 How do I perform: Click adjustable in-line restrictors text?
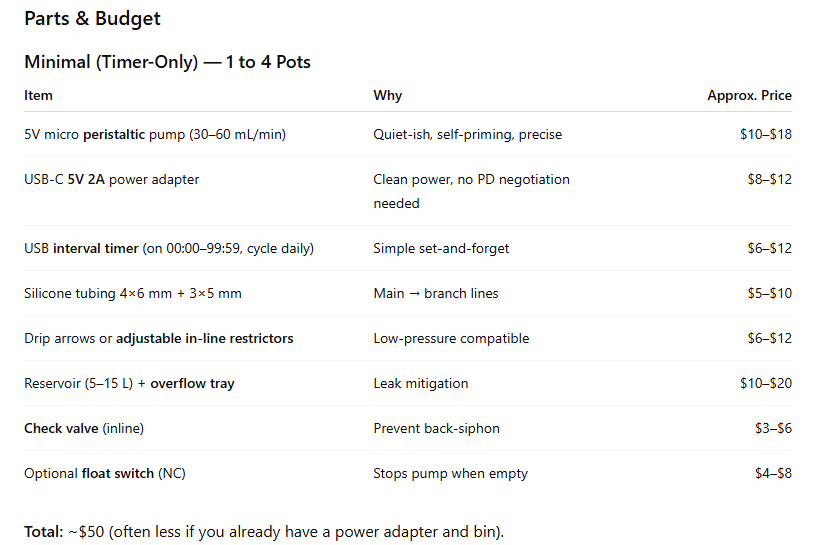point(204,338)
